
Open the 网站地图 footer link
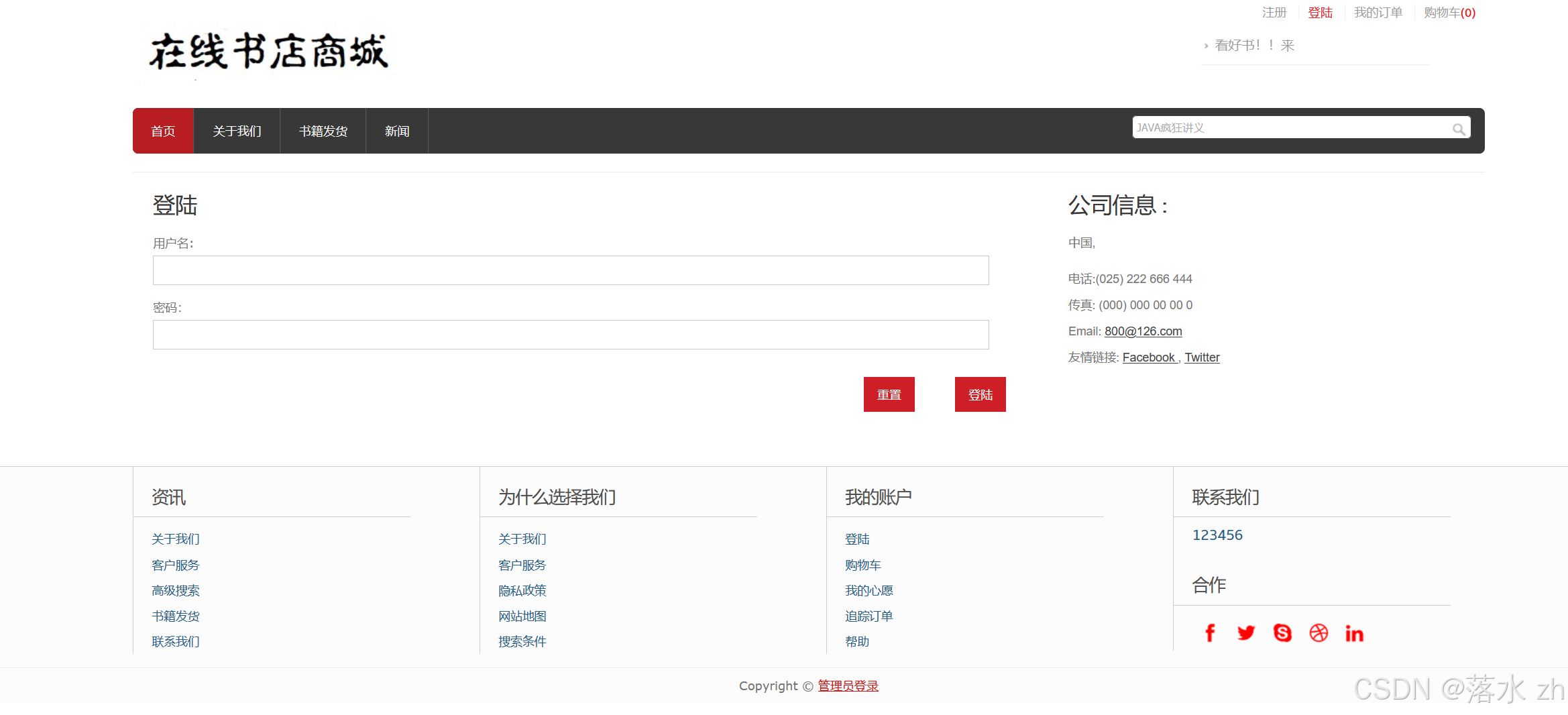[x=522, y=616]
